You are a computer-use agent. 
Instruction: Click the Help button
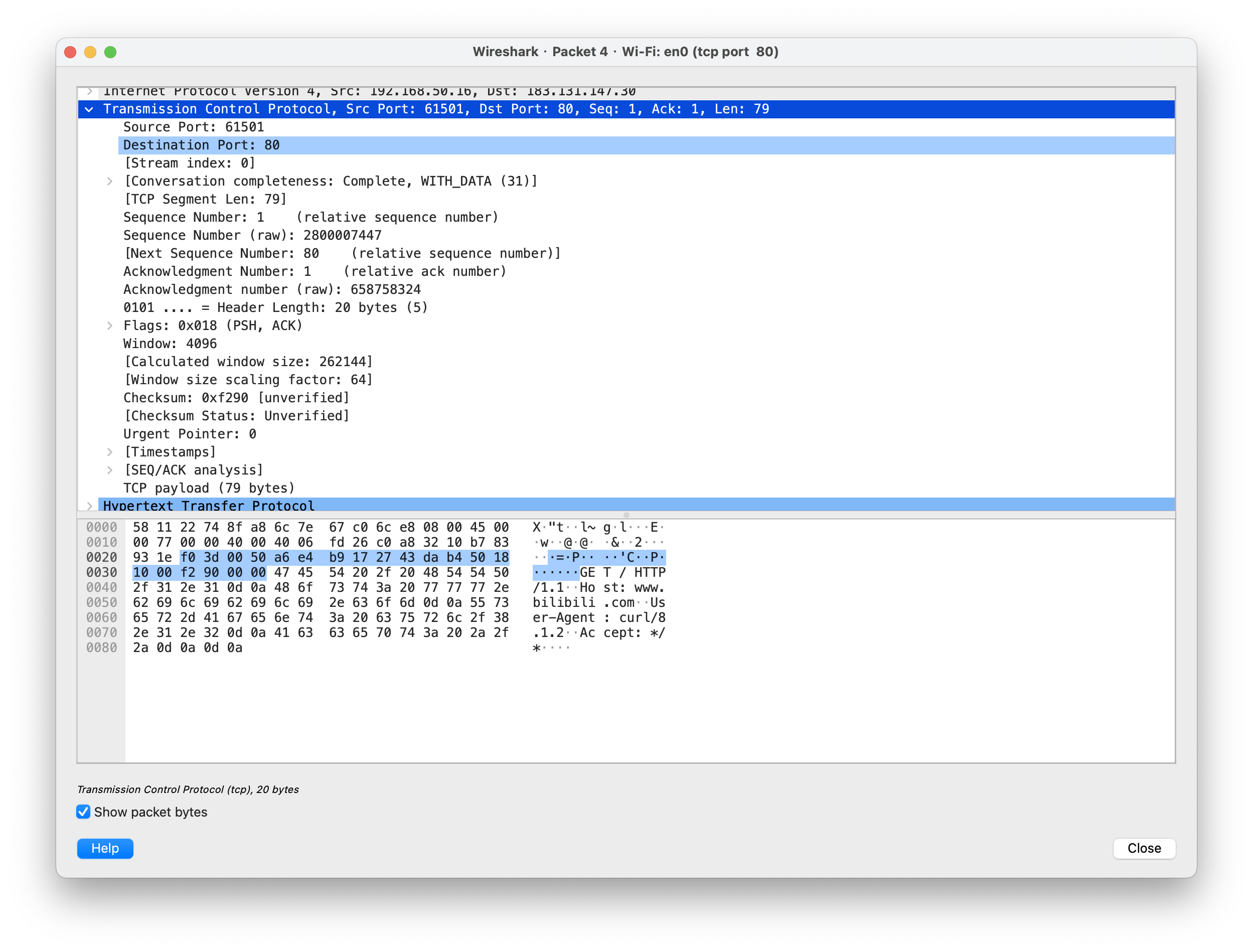click(105, 848)
